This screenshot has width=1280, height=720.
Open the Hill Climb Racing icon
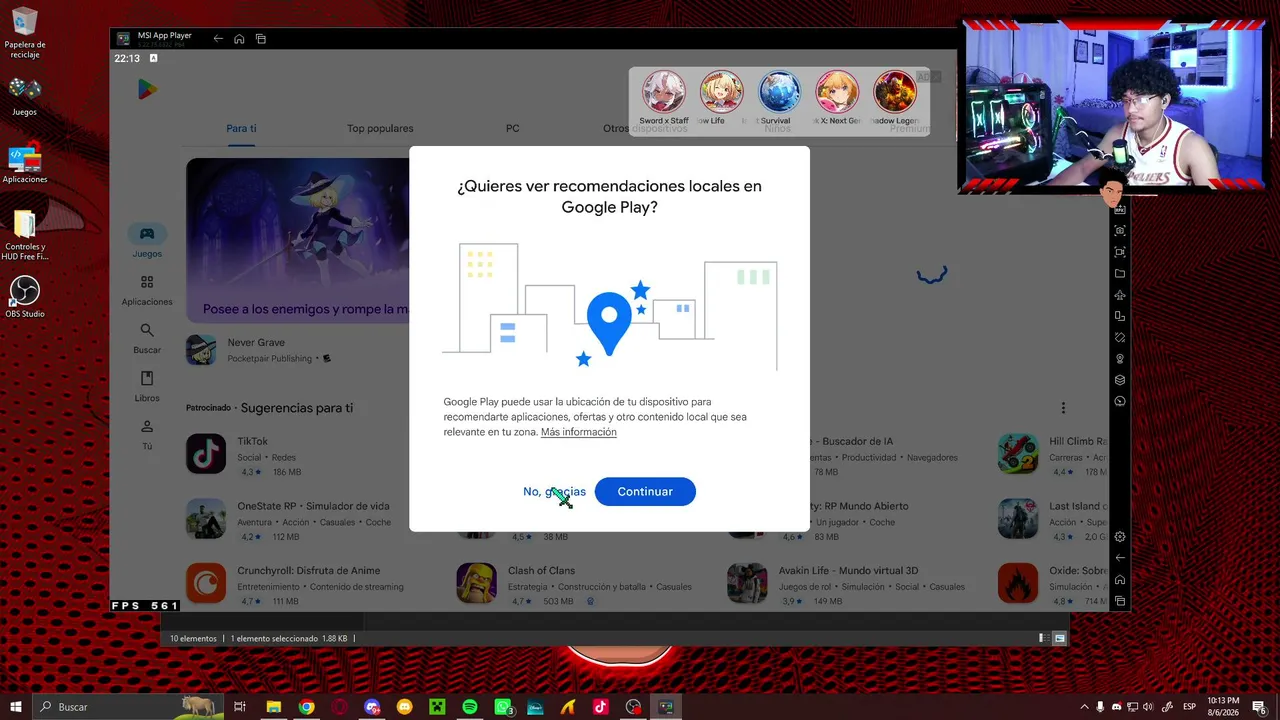[x=1018, y=454]
